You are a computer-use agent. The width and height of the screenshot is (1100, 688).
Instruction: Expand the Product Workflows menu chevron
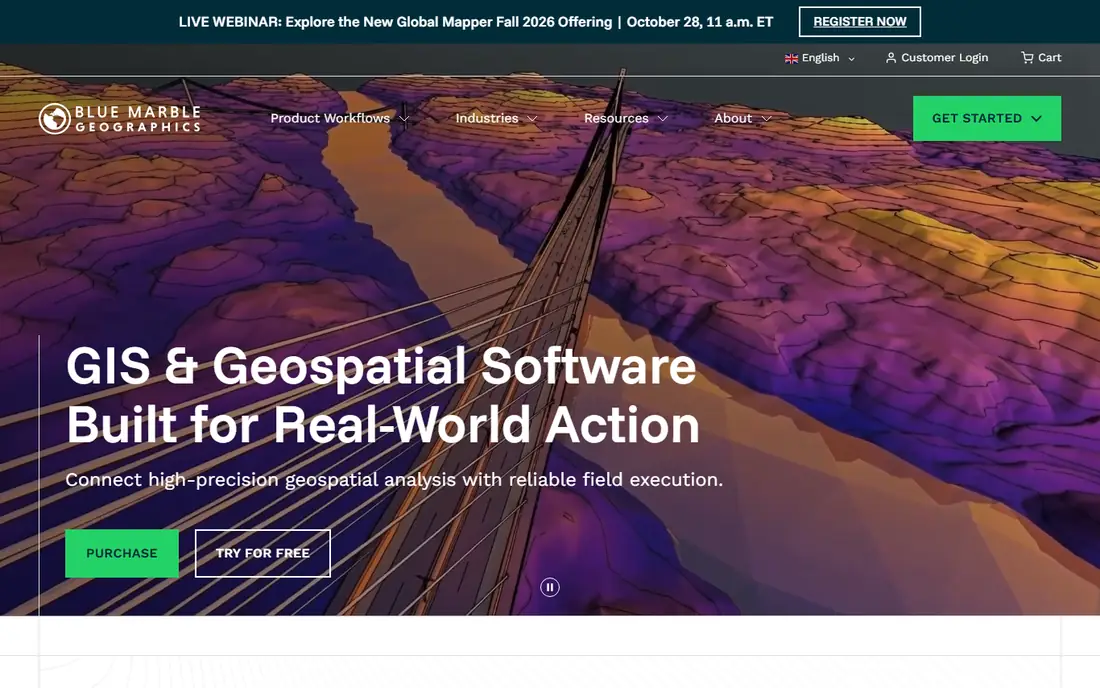click(x=404, y=119)
